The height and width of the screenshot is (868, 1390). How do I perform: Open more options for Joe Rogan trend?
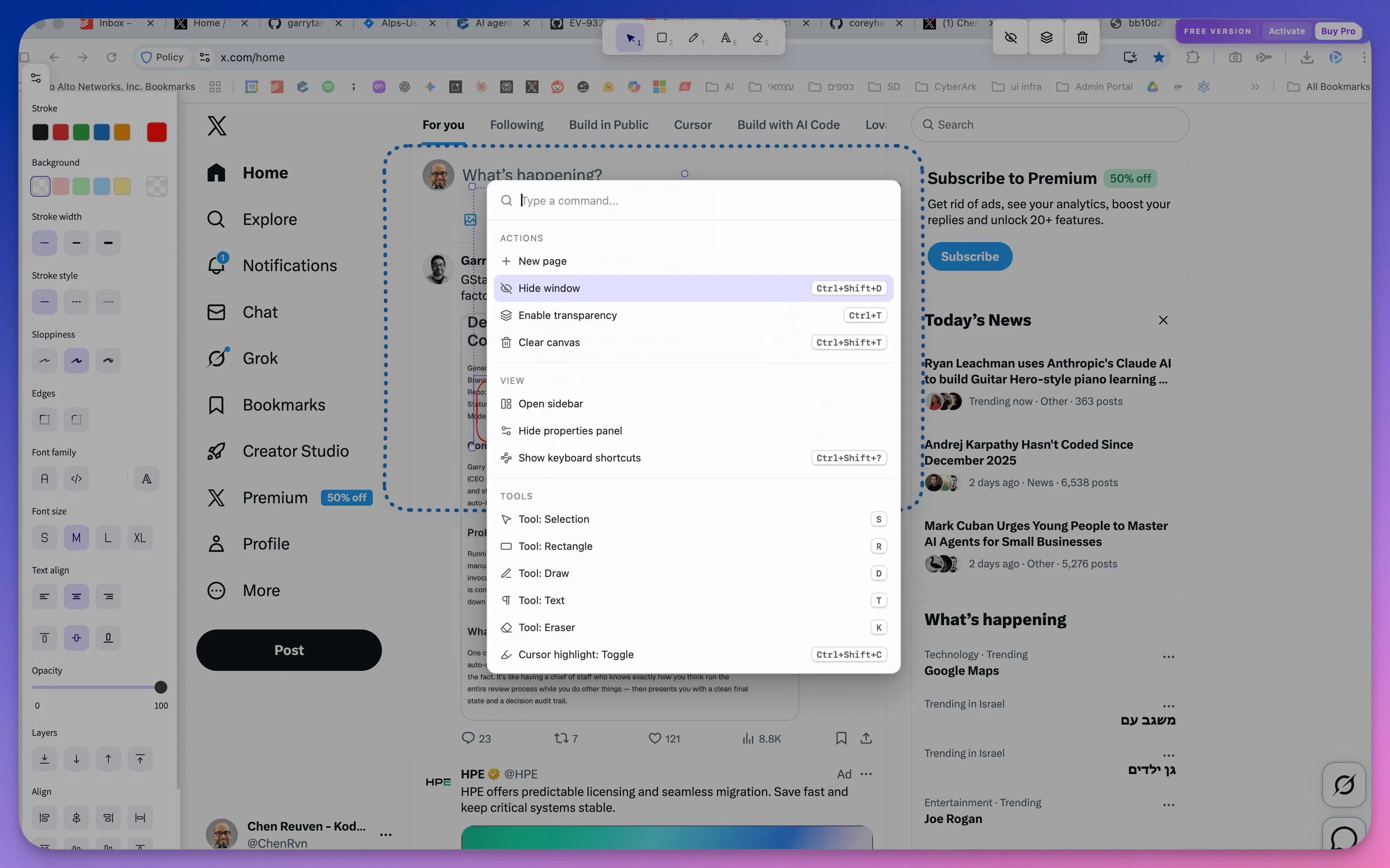click(1169, 805)
